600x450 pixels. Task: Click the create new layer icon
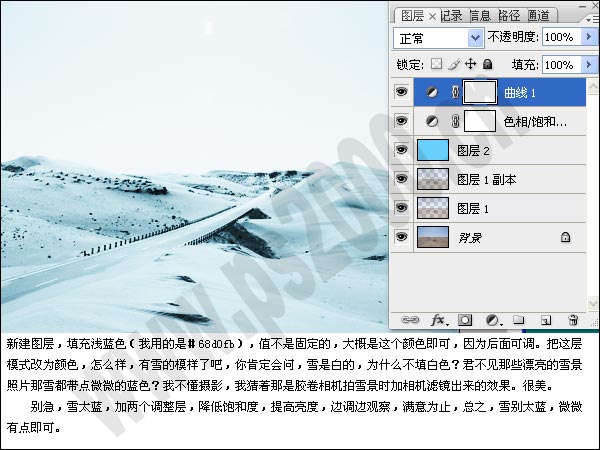tap(546, 320)
